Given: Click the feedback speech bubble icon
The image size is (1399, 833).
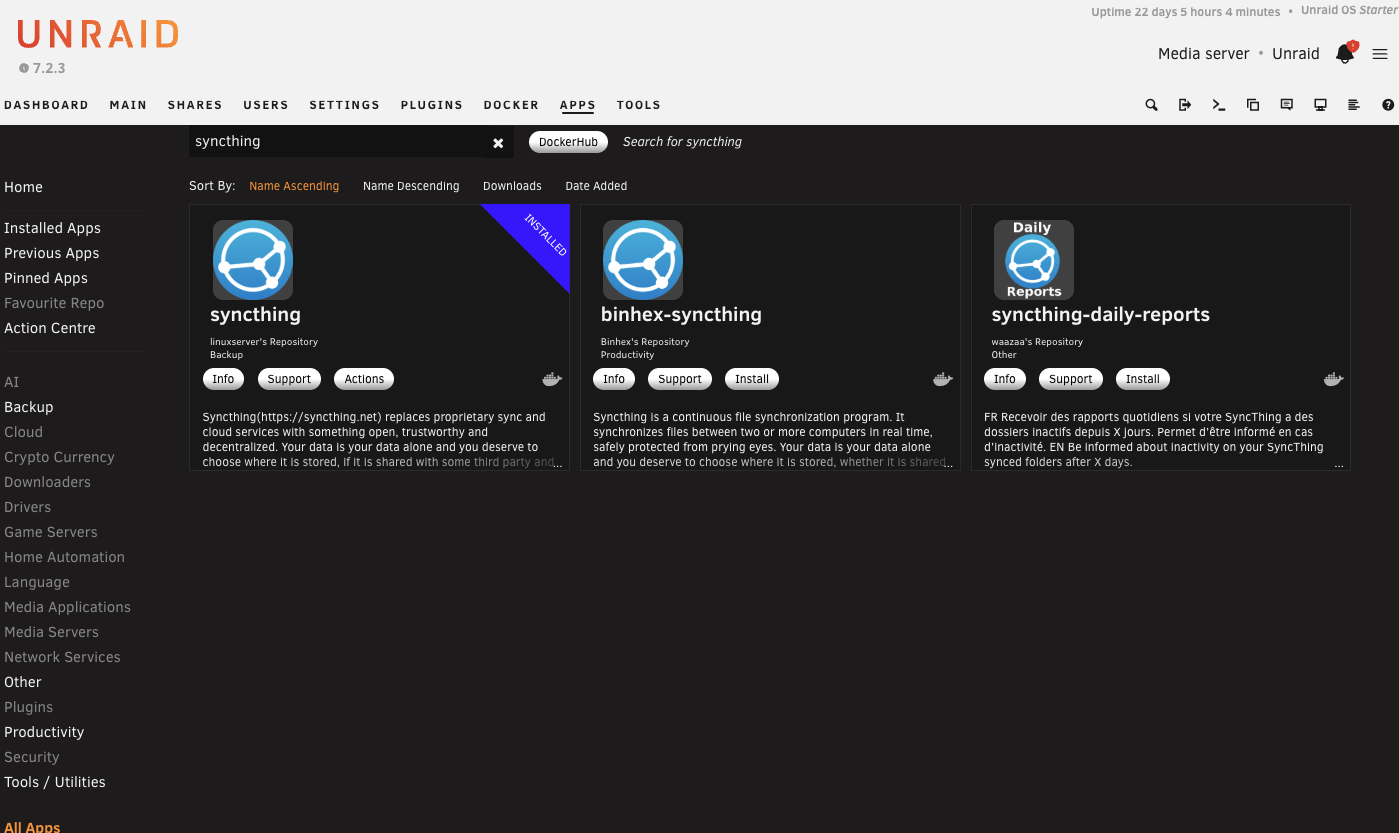Looking at the screenshot, I should pos(1287,105).
